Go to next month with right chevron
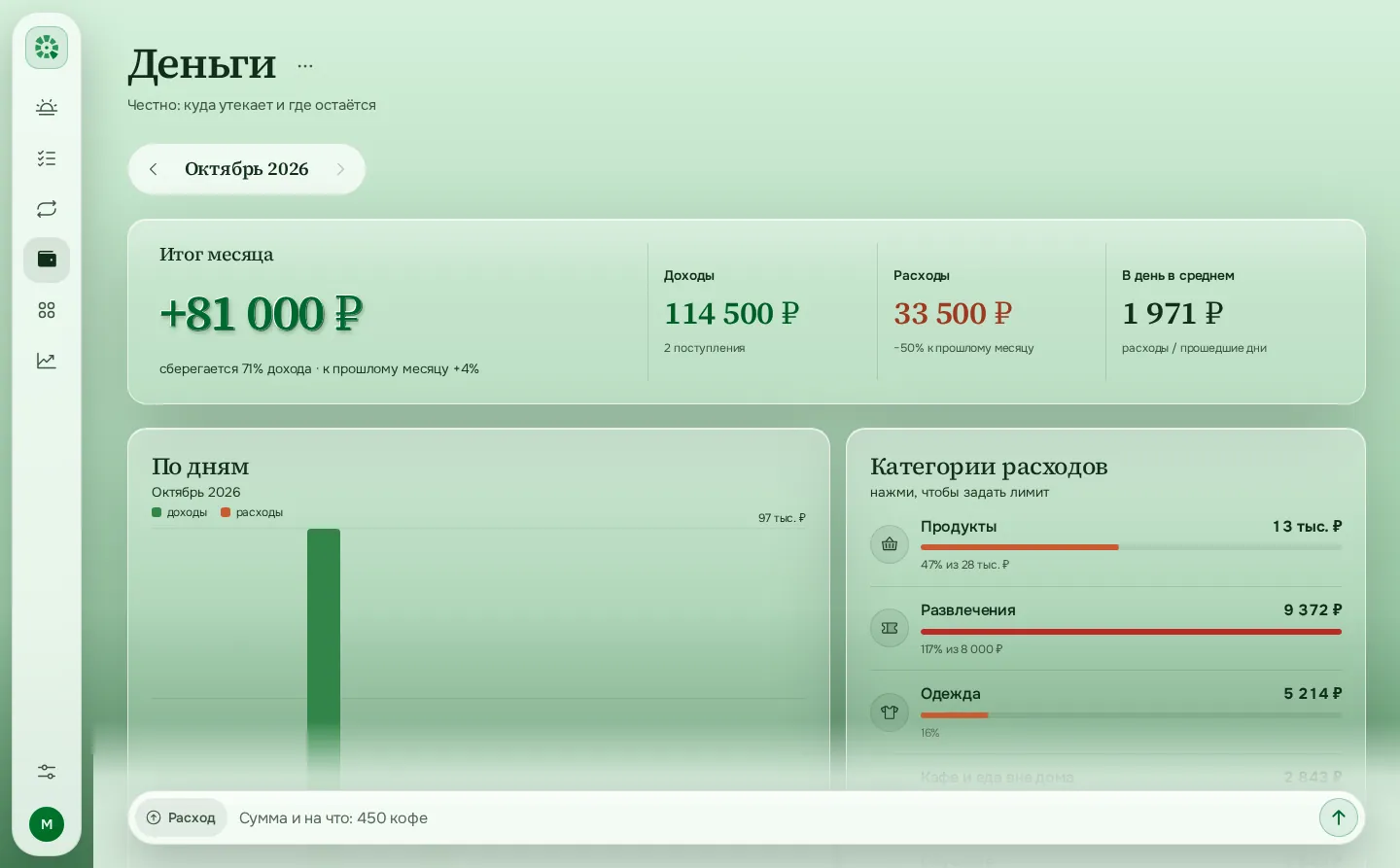This screenshot has width=1400, height=868. [x=340, y=169]
